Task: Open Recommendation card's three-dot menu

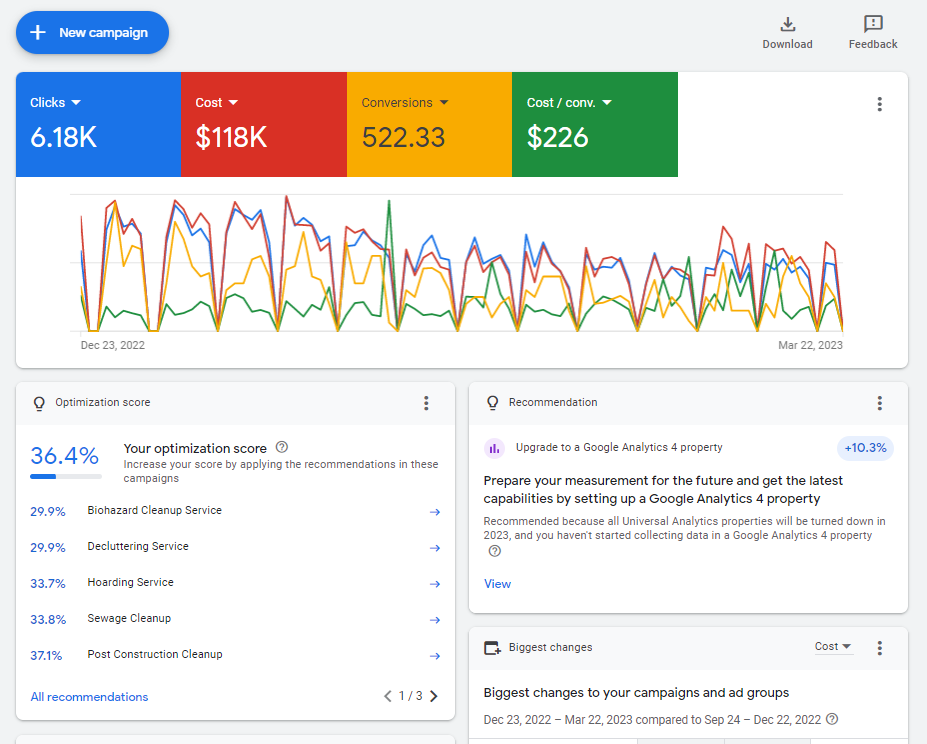Action: click(x=880, y=403)
